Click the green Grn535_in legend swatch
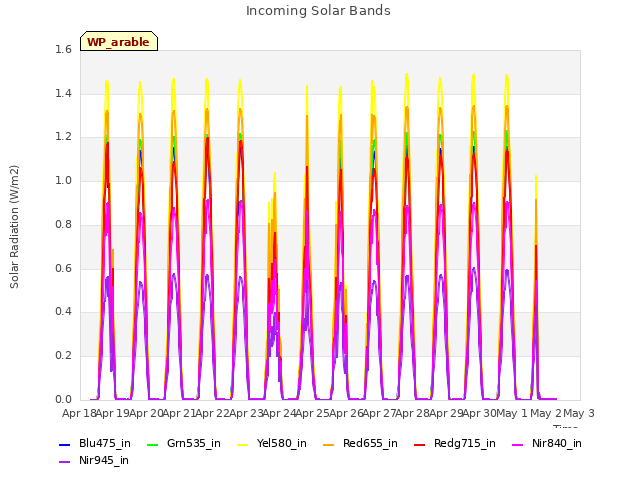Screen dimensions: 640x480 point(152,444)
